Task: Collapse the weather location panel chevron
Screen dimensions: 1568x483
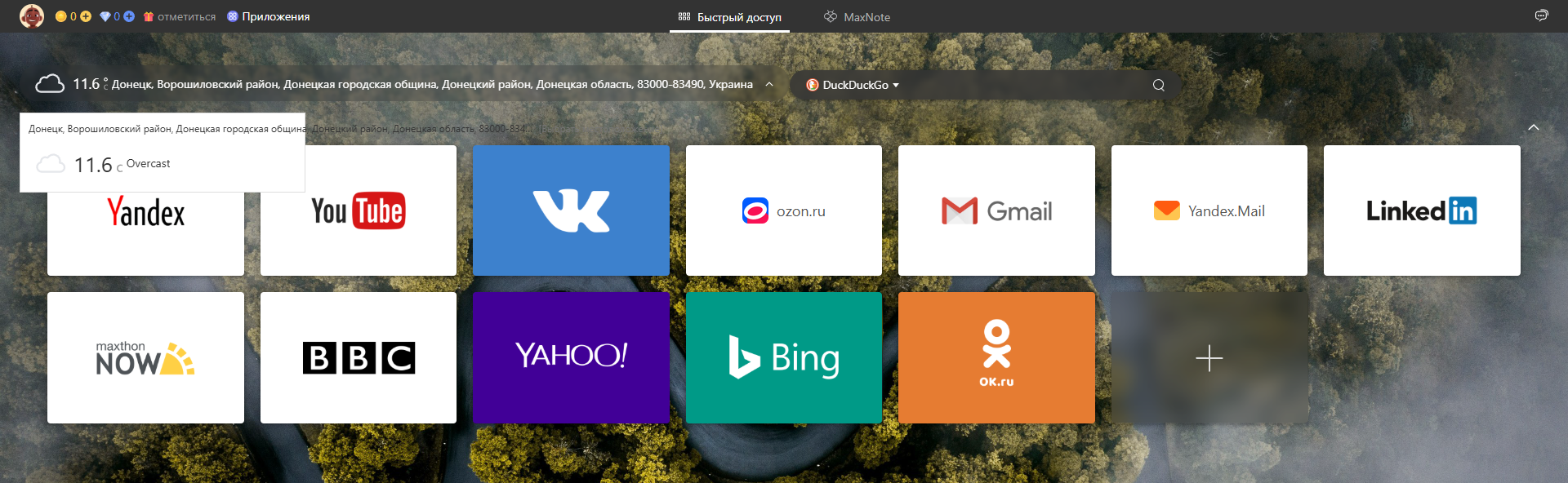Action: 769,84
